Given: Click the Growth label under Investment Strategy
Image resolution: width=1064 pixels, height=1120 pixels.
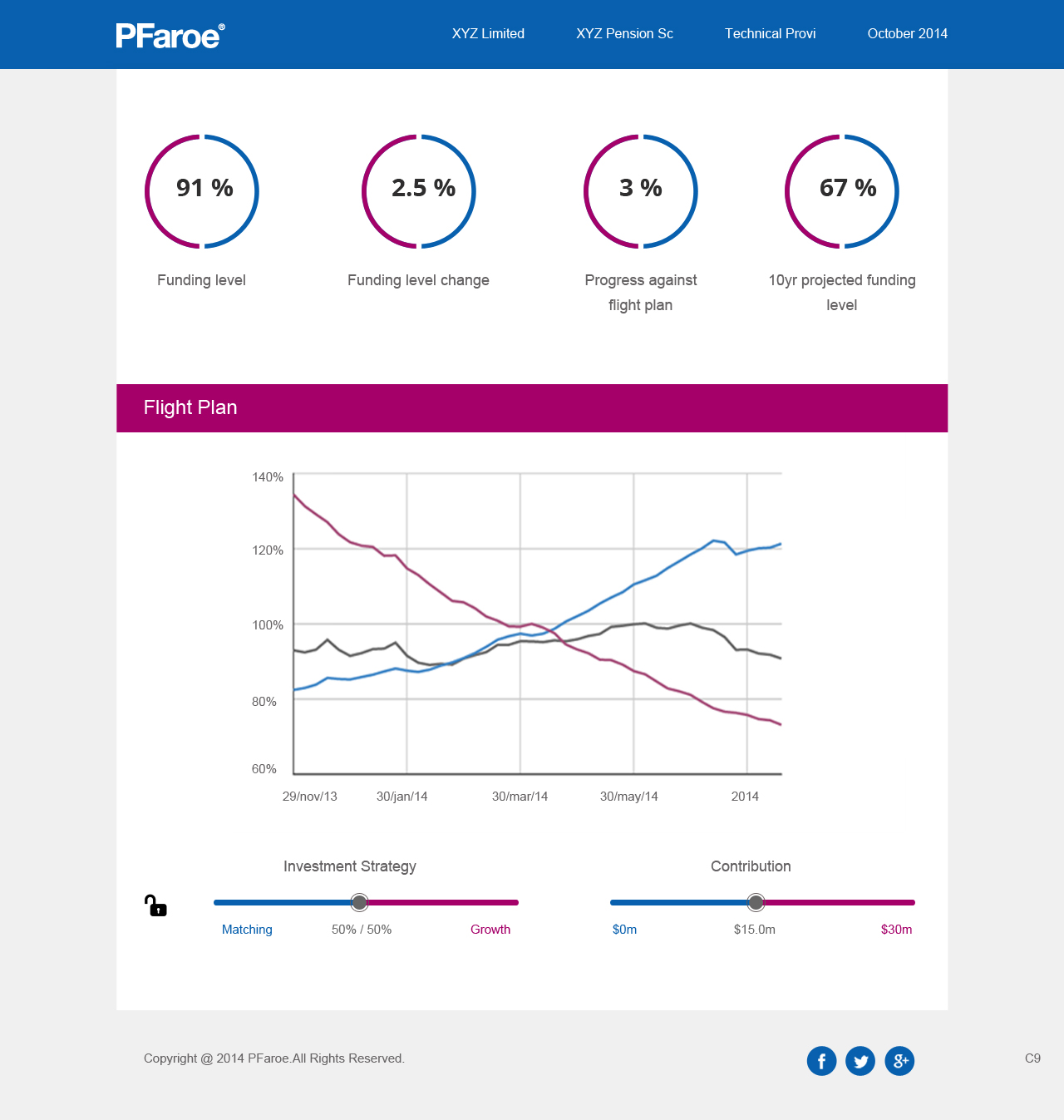Looking at the screenshot, I should 490,930.
